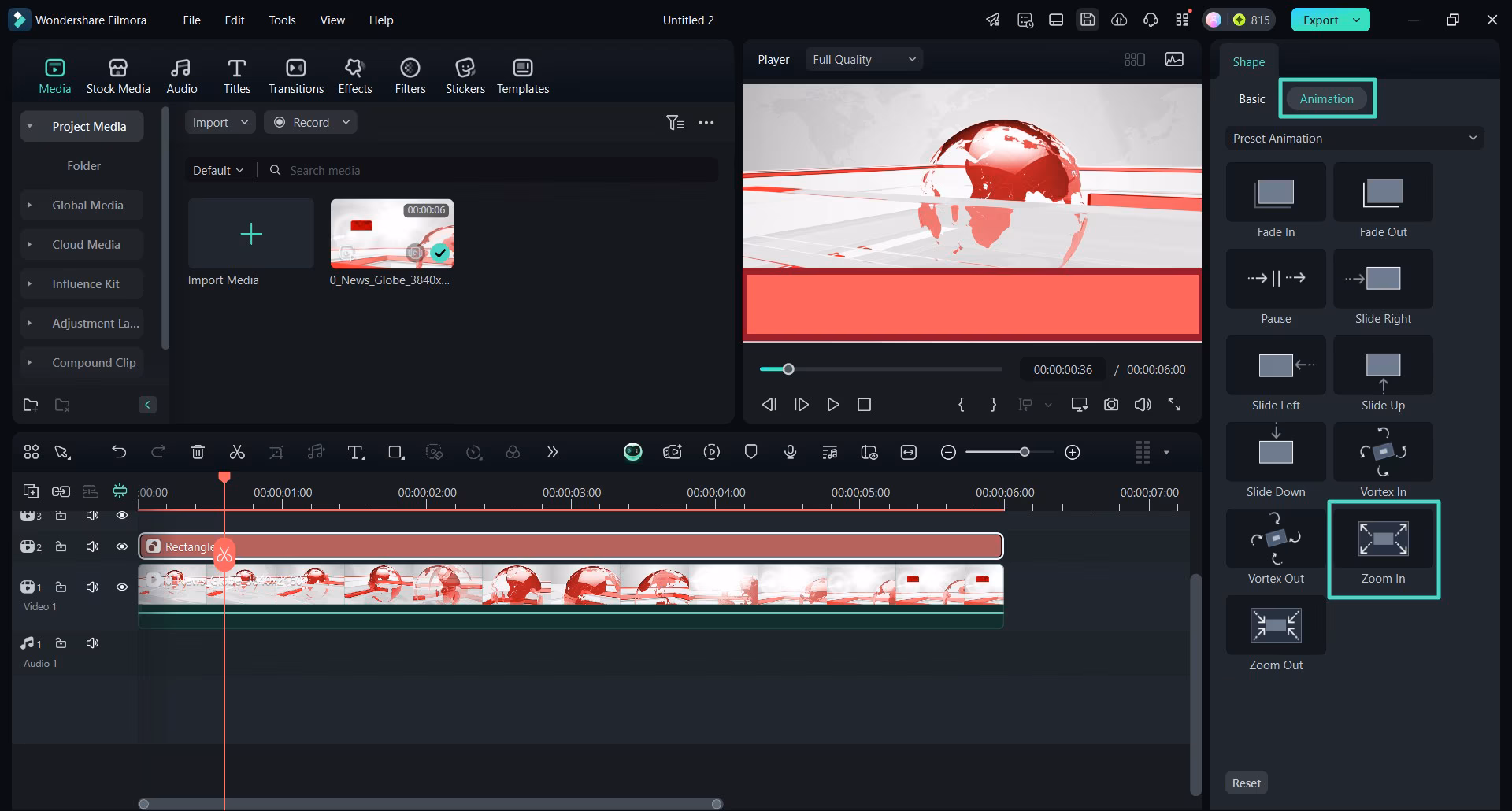This screenshot has height=811, width=1512.
Task: Click the timeline zoom slider handle
Action: click(x=1024, y=452)
